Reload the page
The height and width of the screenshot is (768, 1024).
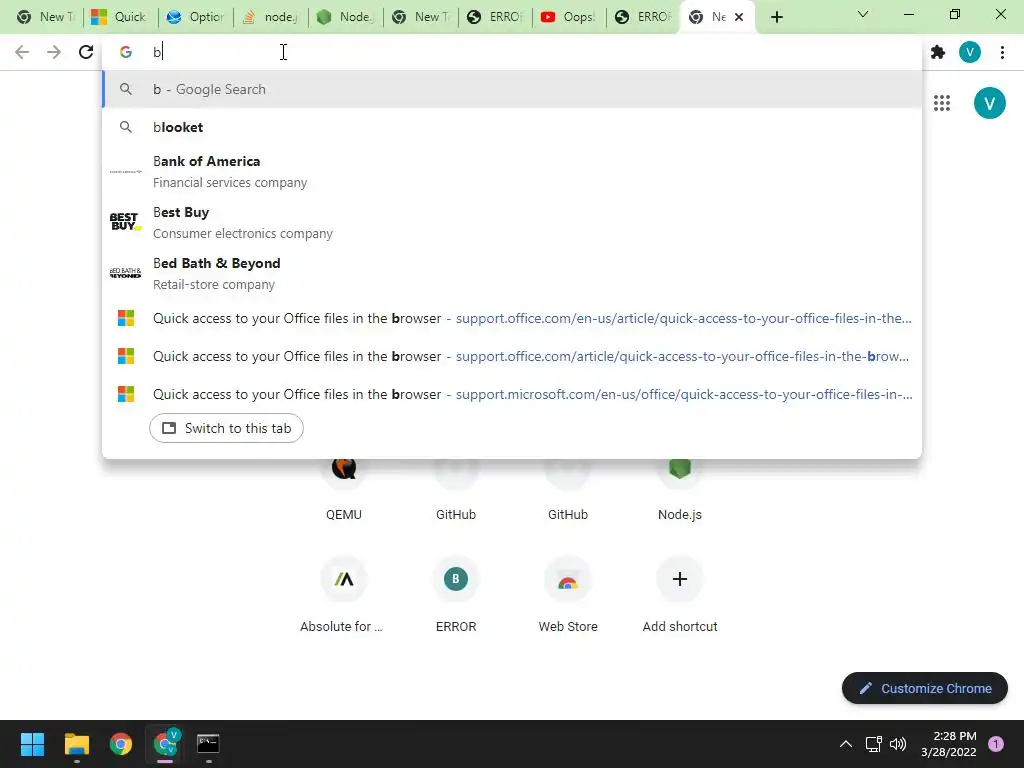tap(86, 52)
